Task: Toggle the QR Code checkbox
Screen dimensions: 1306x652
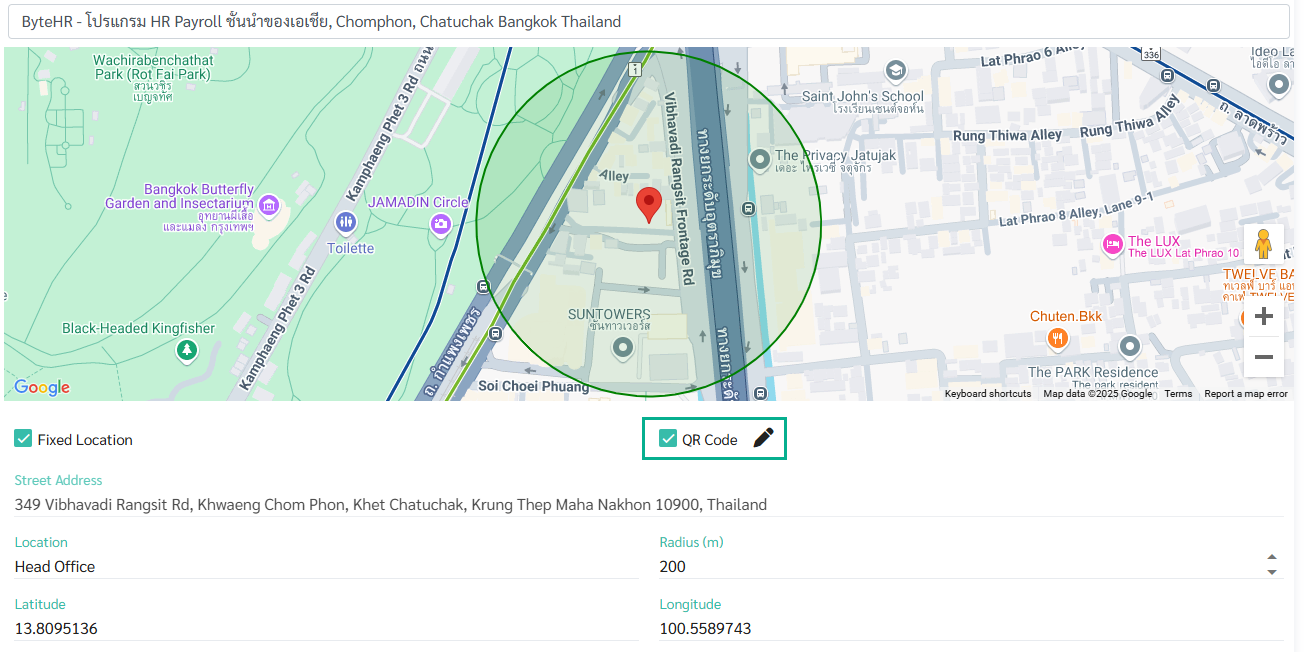Action: click(668, 439)
